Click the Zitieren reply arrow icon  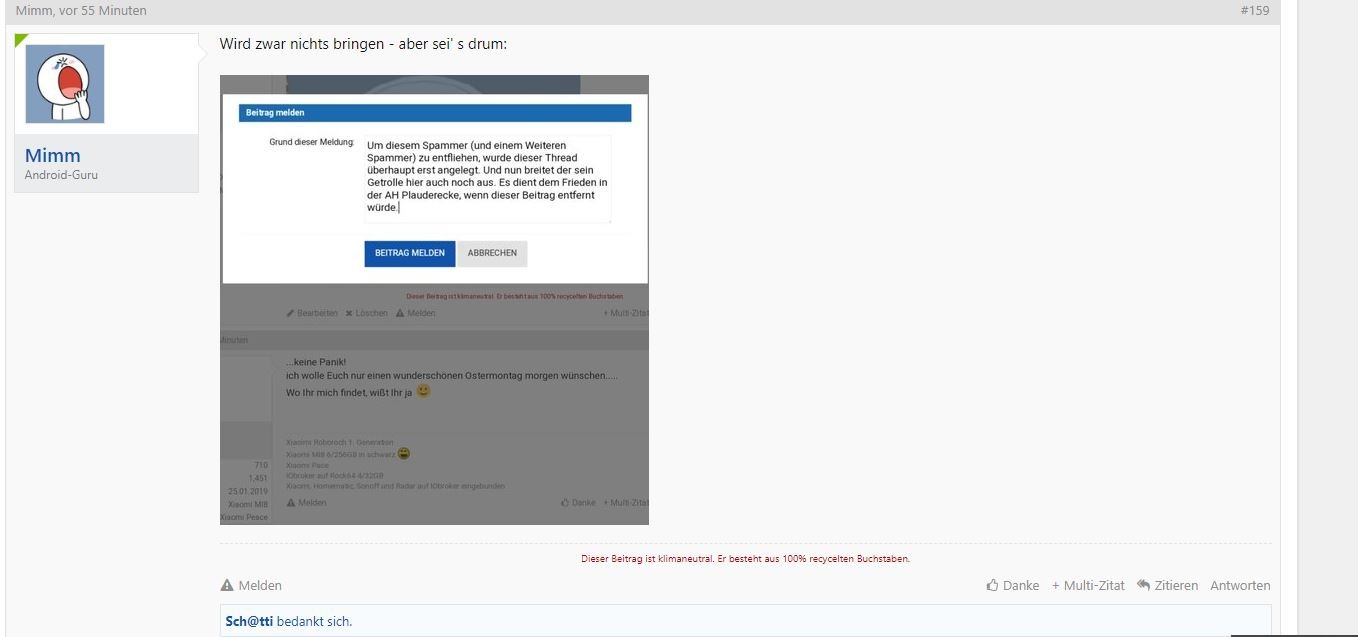(x=1143, y=585)
